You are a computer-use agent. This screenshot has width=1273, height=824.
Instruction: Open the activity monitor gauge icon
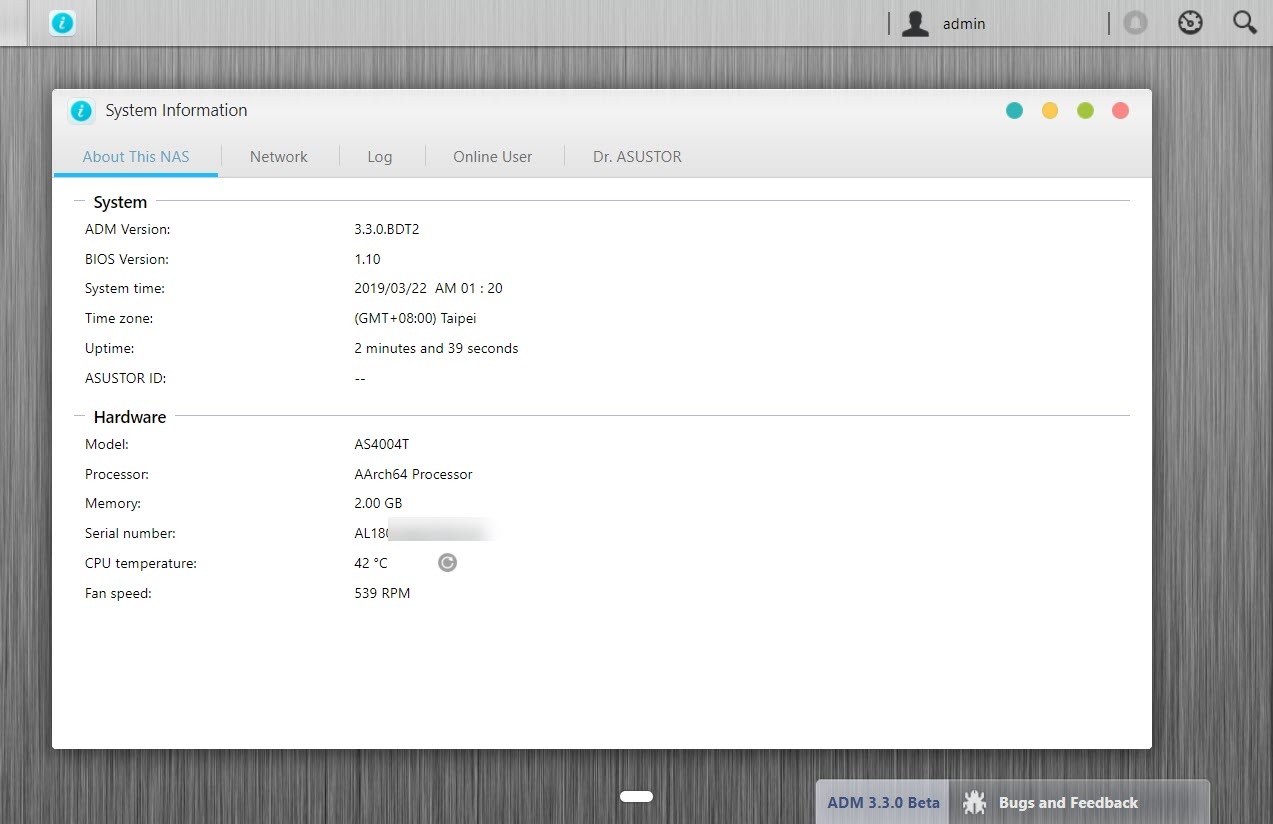(1190, 23)
